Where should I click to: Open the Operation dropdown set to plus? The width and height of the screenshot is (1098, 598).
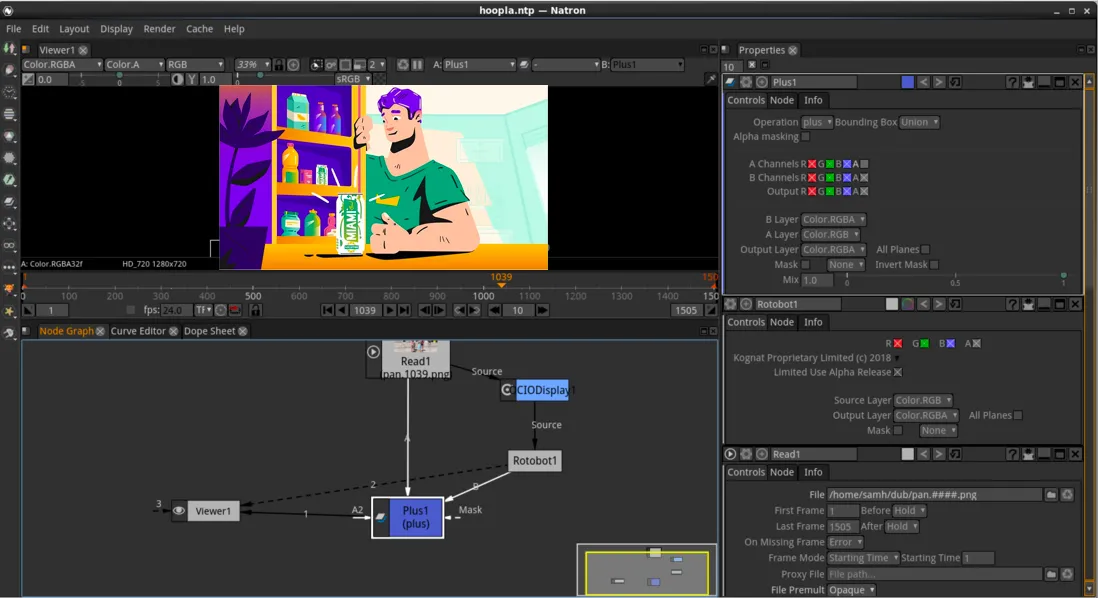point(817,122)
